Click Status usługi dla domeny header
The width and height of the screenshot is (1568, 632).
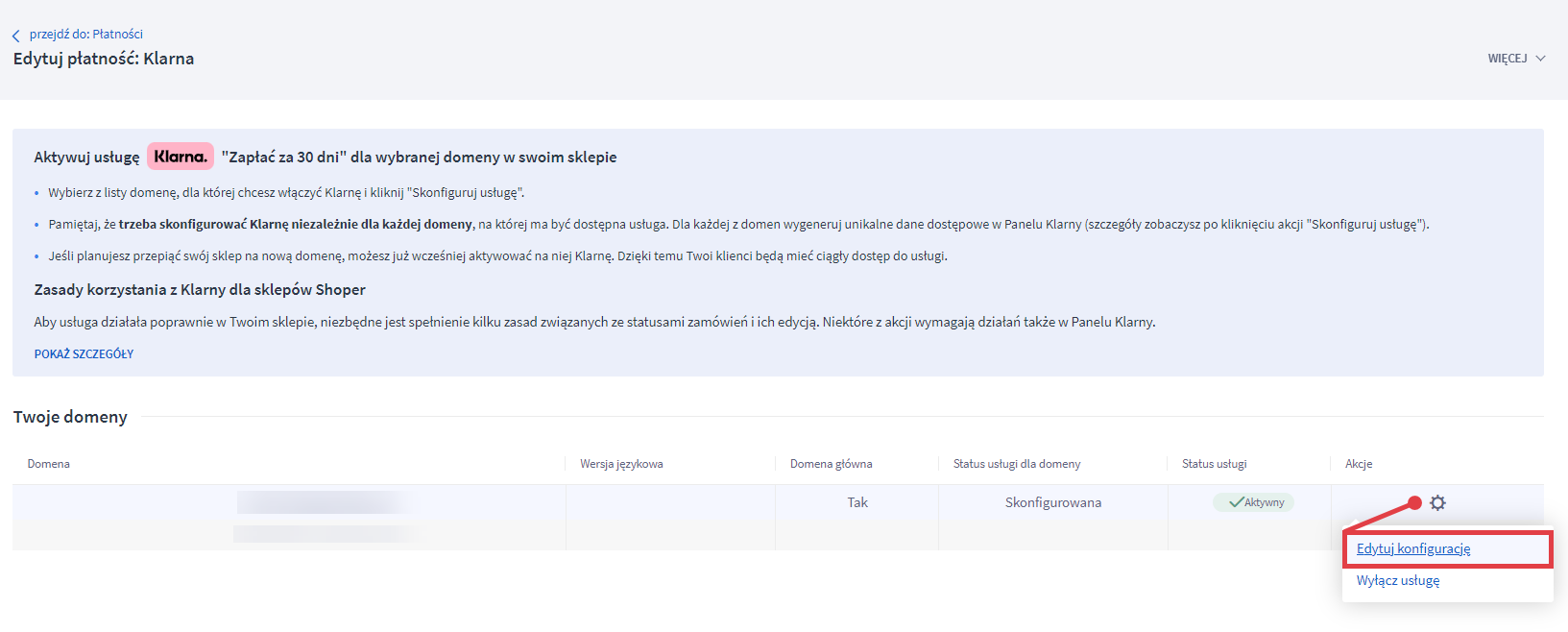tap(1017, 464)
